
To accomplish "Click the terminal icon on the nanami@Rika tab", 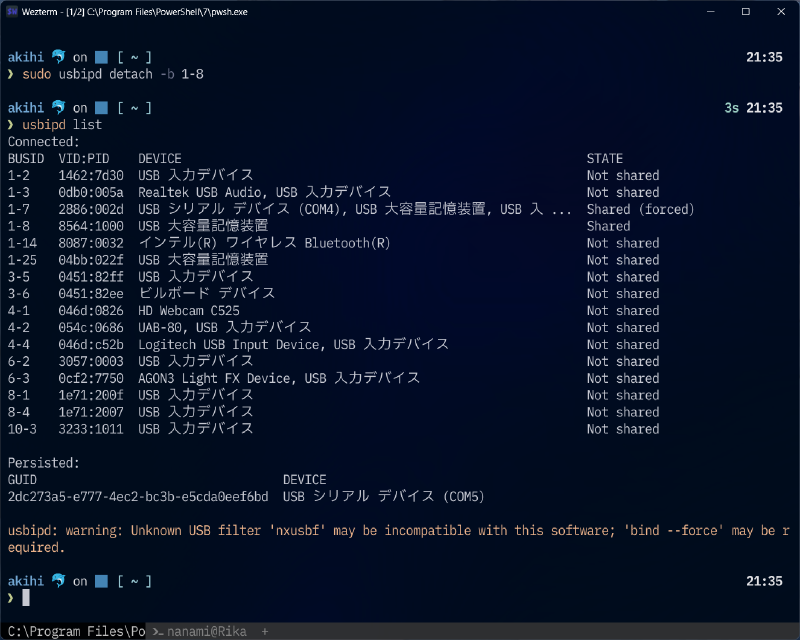I will [159, 631].
